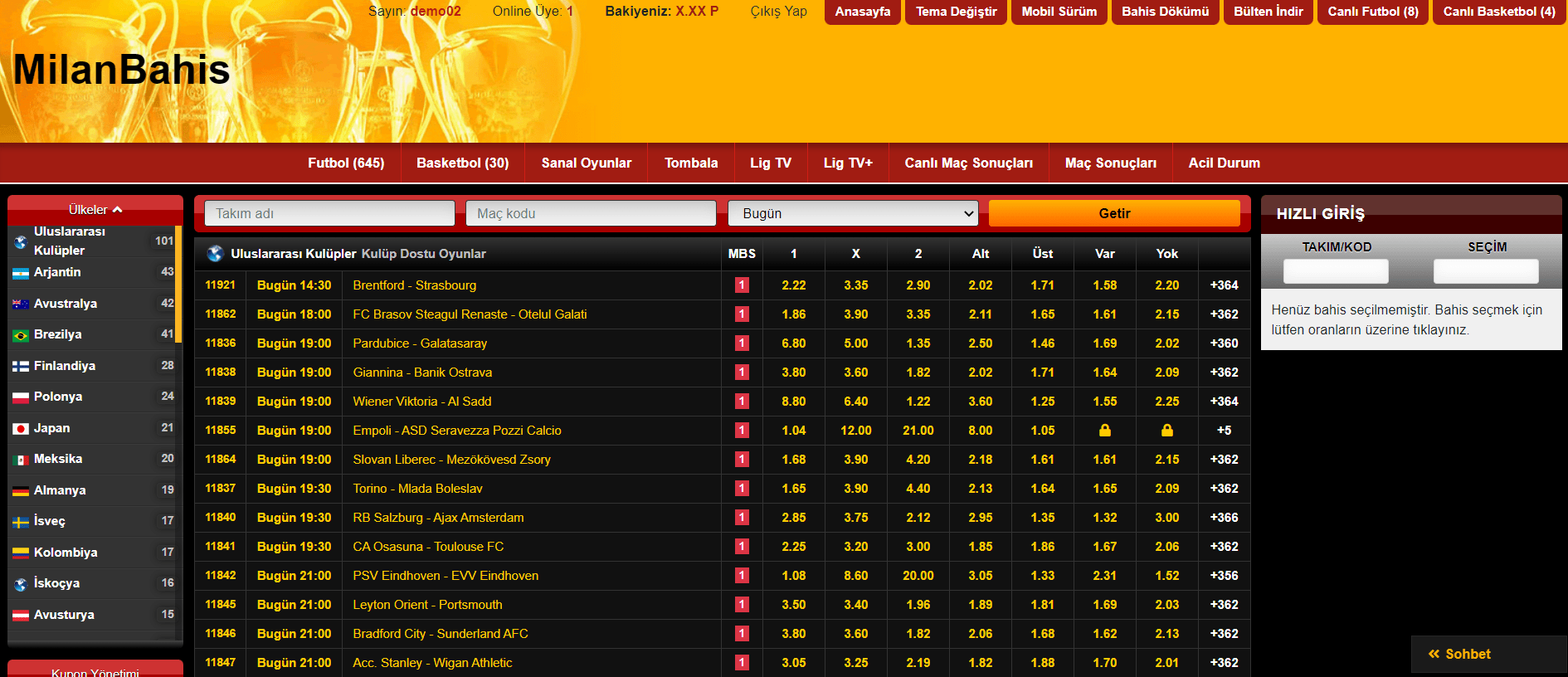Click the İskoçya football icon
Image resolution: width=1568 pixels, height=677 pixels.
point(21,584)
